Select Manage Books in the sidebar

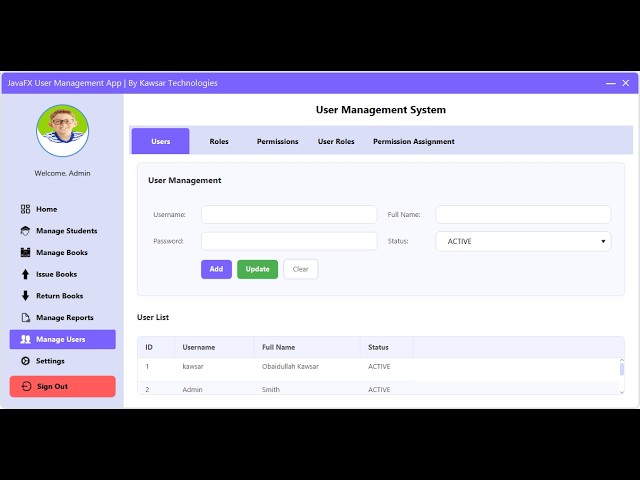click(62, 252)
